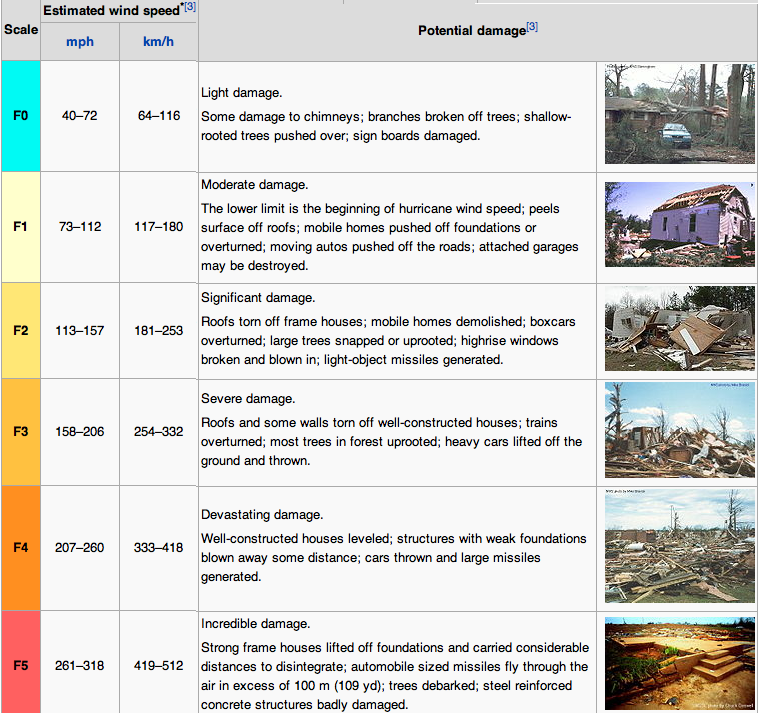Select the '333–418' km/h cell
758x713 pixels.
tap(159, 548)
